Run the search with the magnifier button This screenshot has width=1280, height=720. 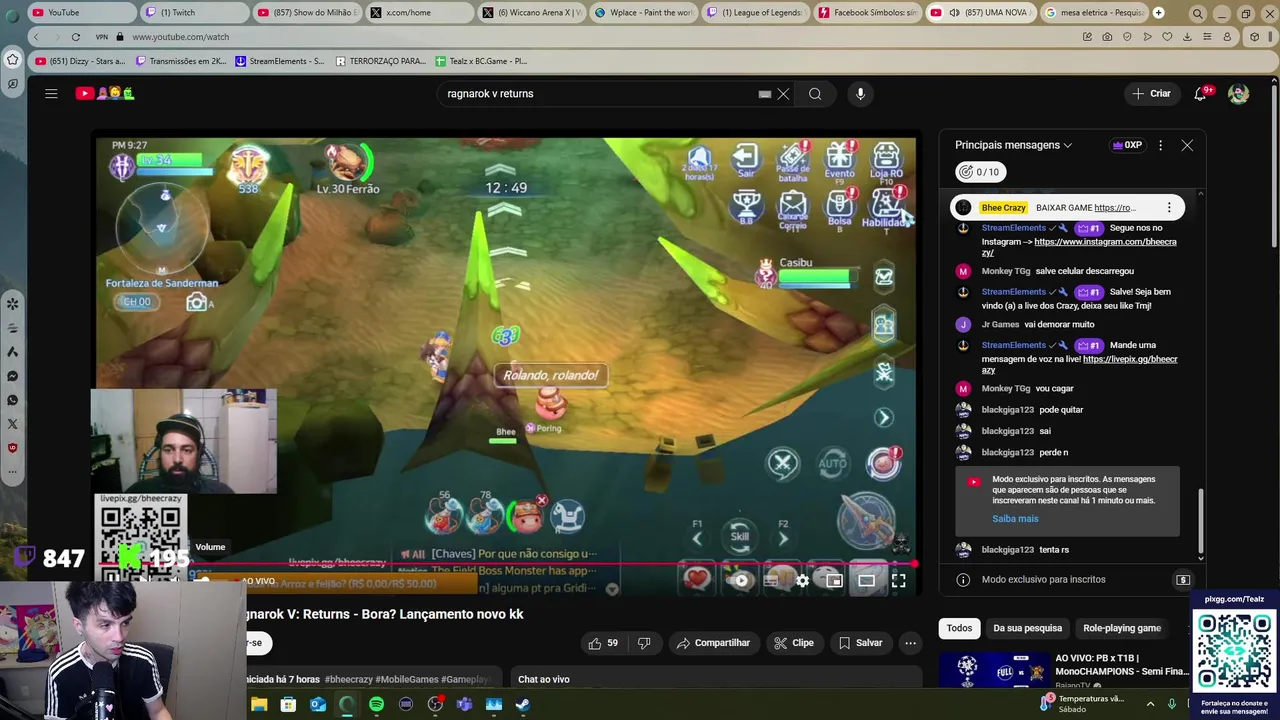point(815,94)
